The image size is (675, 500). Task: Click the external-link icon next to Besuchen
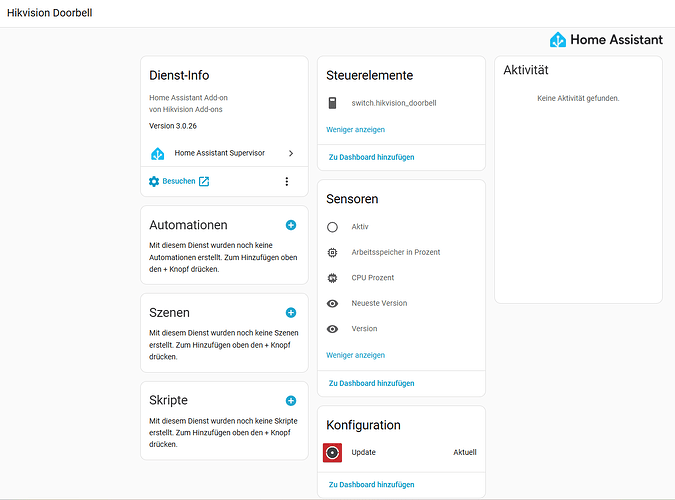point(204,181)
